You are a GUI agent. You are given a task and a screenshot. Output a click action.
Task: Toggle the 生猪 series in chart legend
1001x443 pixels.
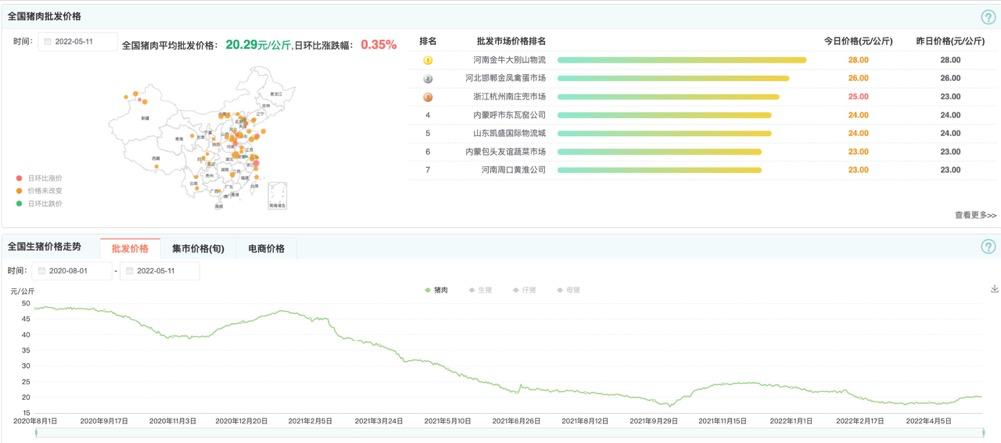coord(481,290)
